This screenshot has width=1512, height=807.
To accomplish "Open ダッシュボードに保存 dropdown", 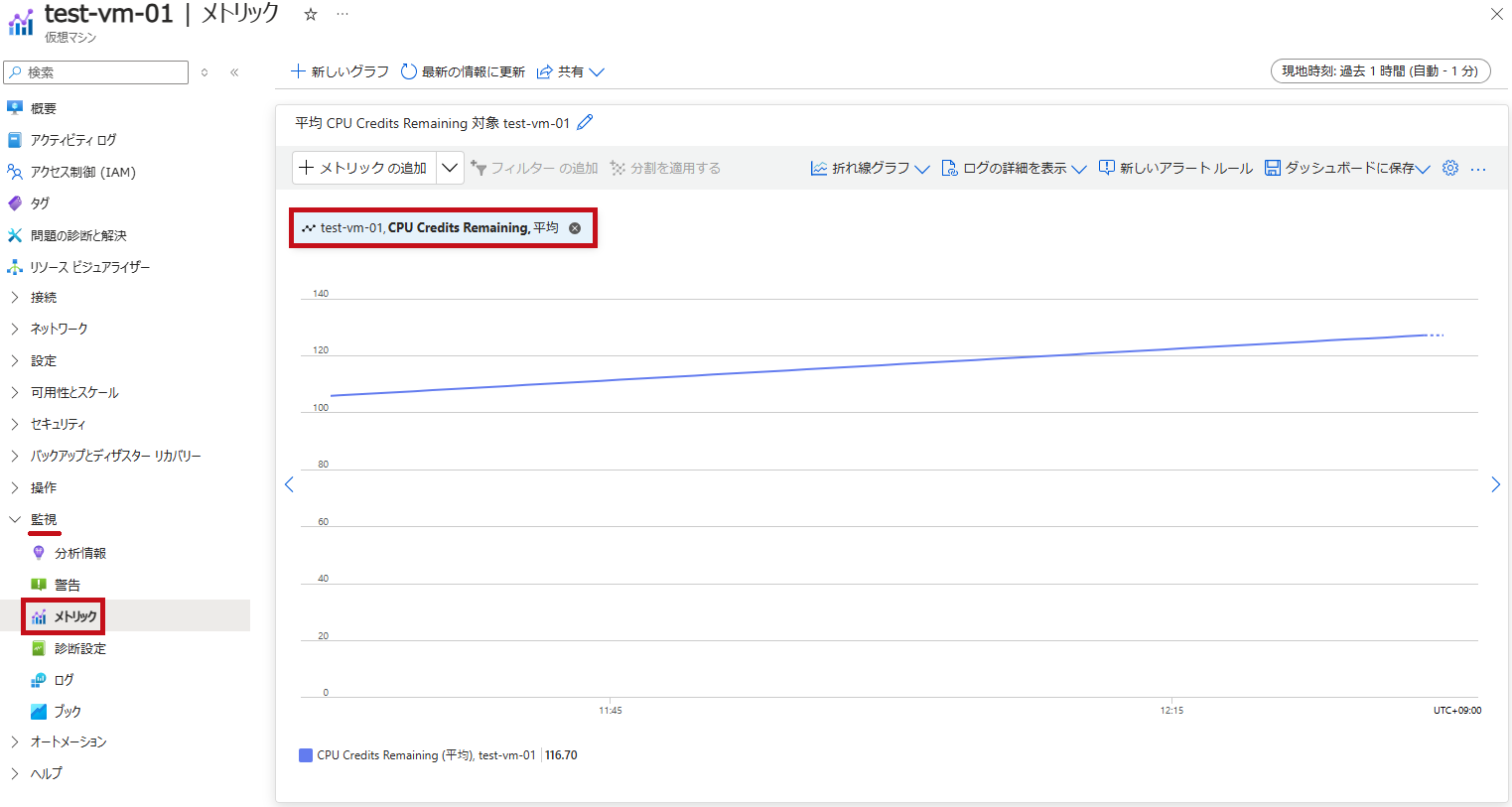I will tap(1346, 169).
